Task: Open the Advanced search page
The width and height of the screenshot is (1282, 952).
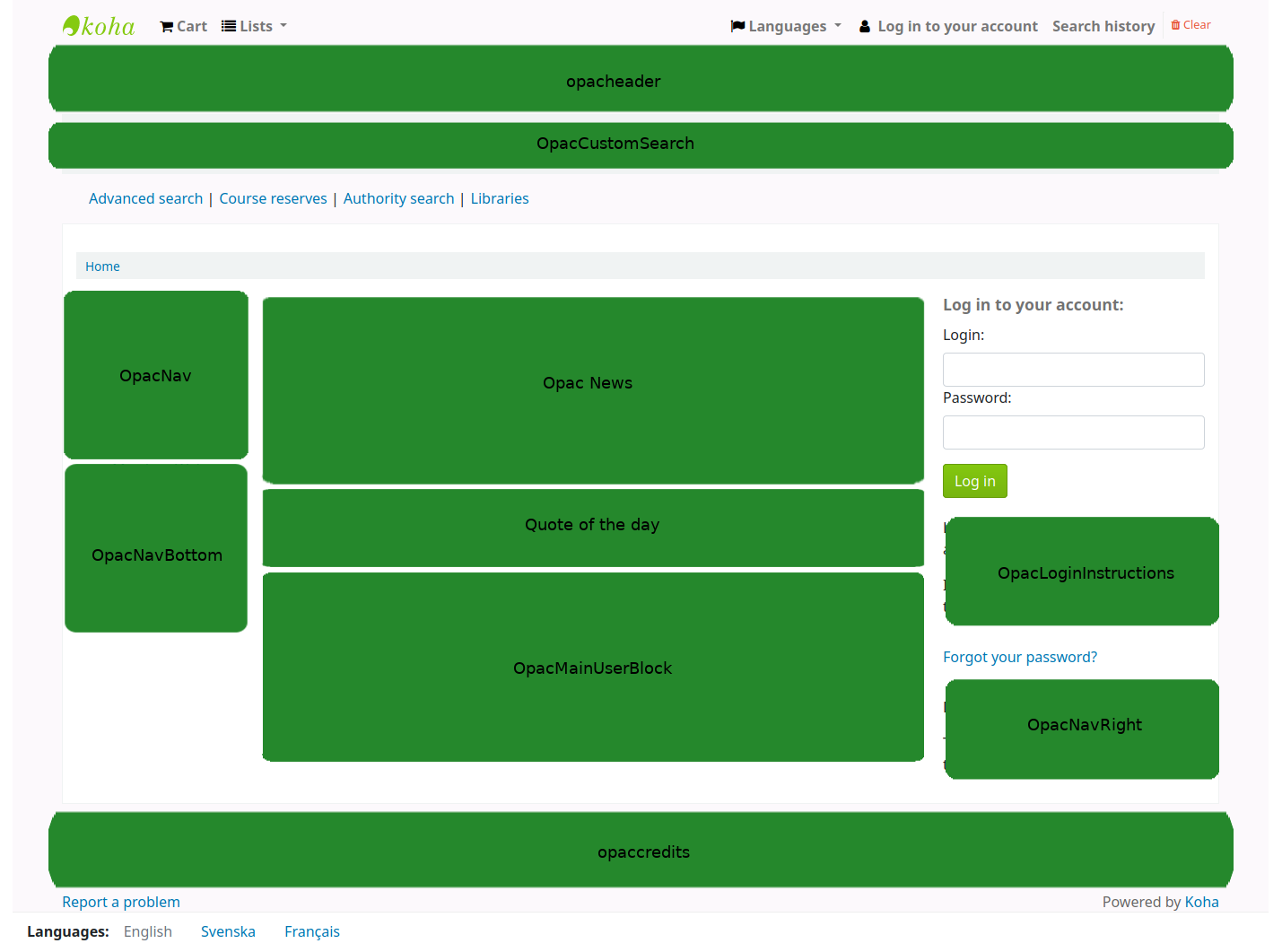Action: (145, 198)
